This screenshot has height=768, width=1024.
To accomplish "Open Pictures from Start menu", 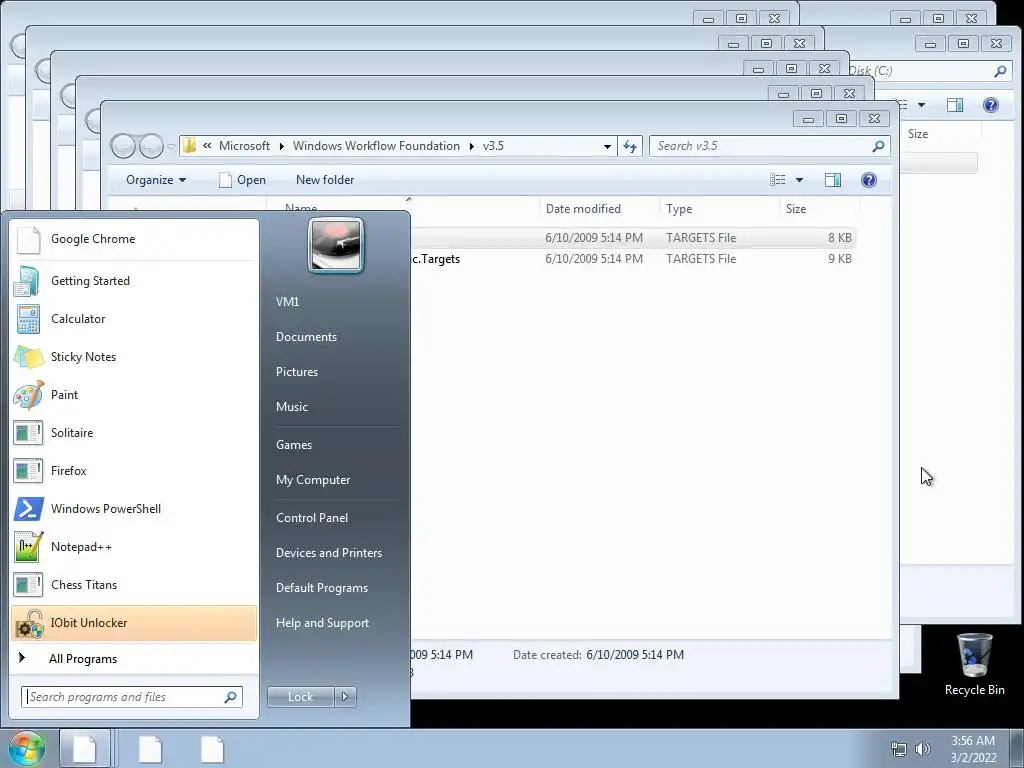I will [296, 372].
